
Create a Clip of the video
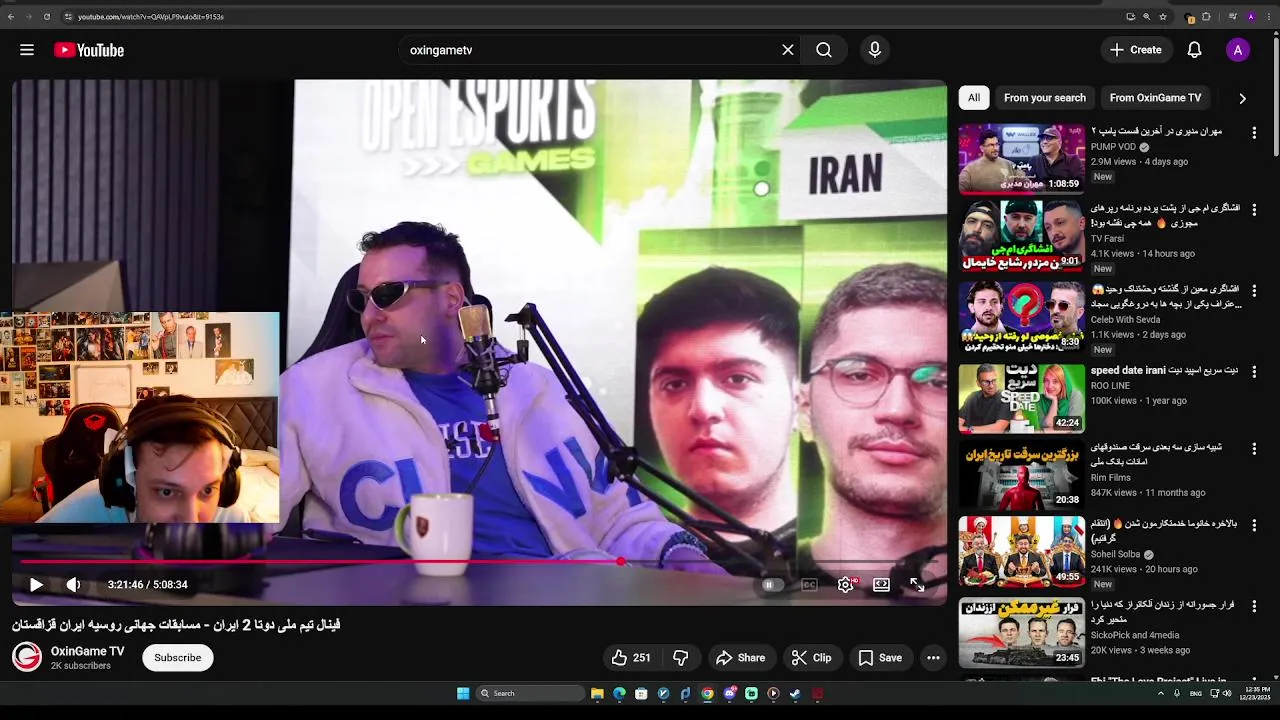(811, 658)
